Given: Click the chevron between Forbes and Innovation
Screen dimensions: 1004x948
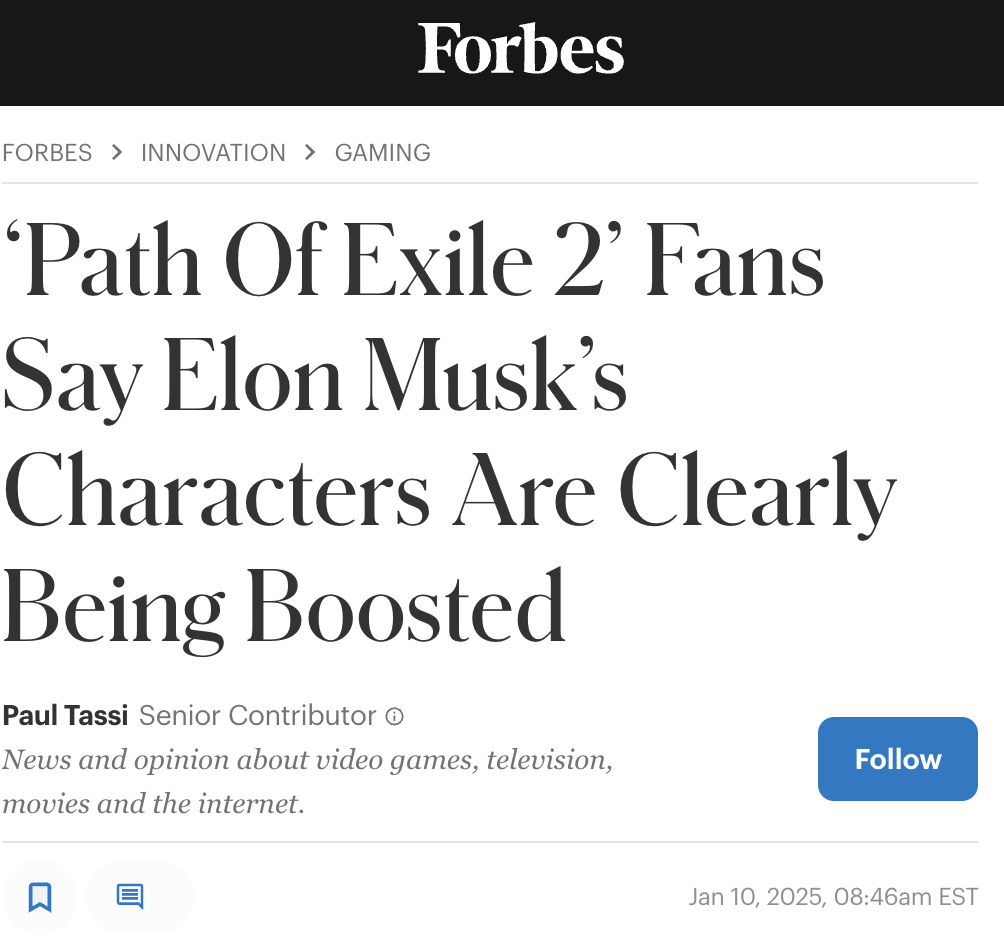Looking at the screenshot, I should 117,152.
